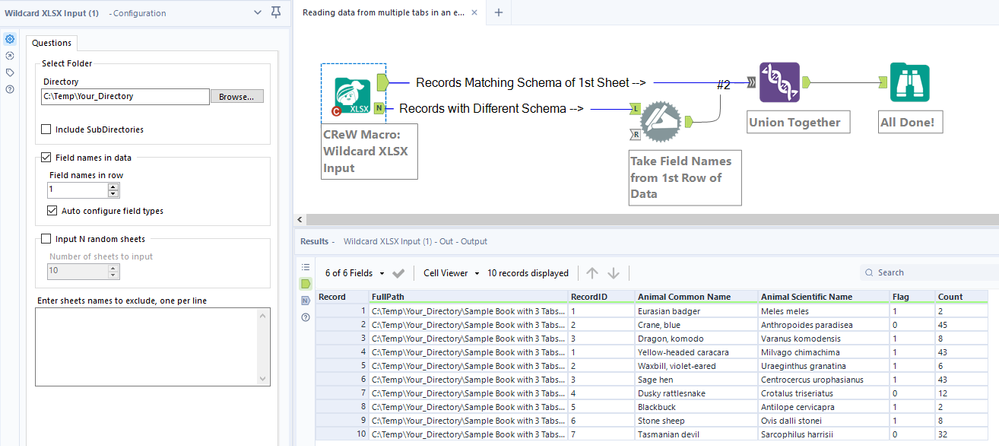Pin the Configuration window
999x446 pixels.
point(275,12)
